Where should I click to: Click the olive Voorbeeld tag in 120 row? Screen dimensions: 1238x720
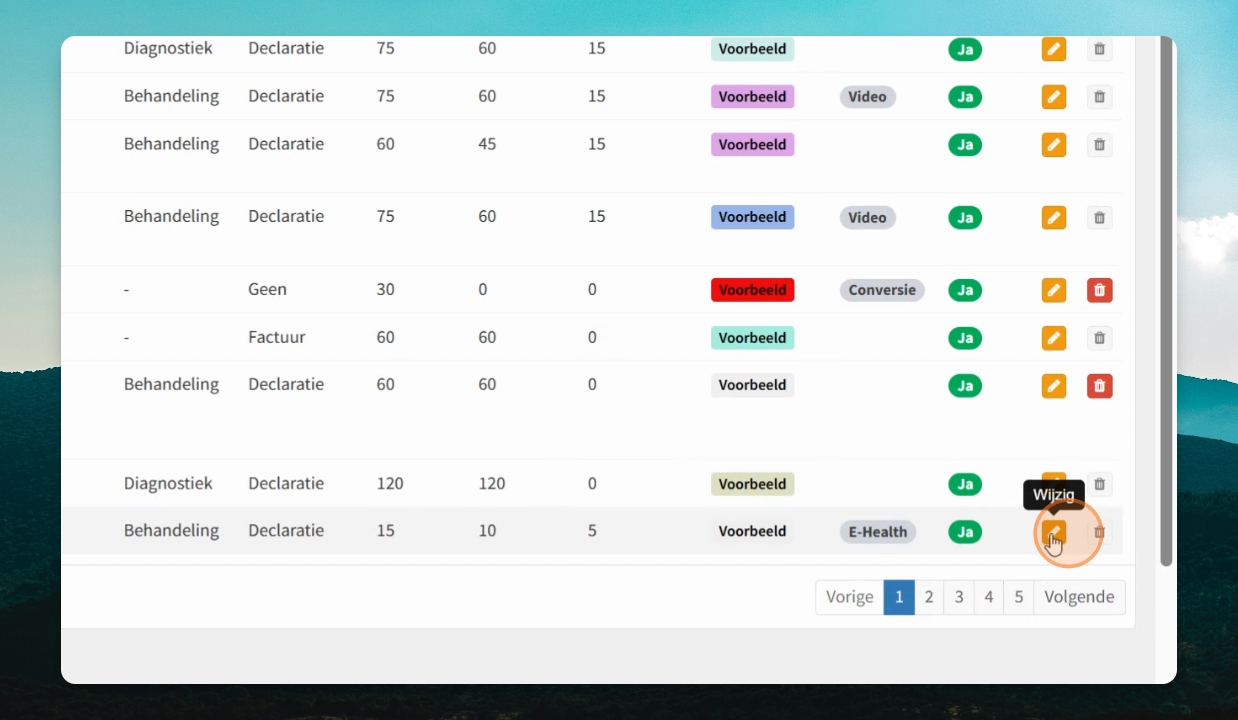752,484
